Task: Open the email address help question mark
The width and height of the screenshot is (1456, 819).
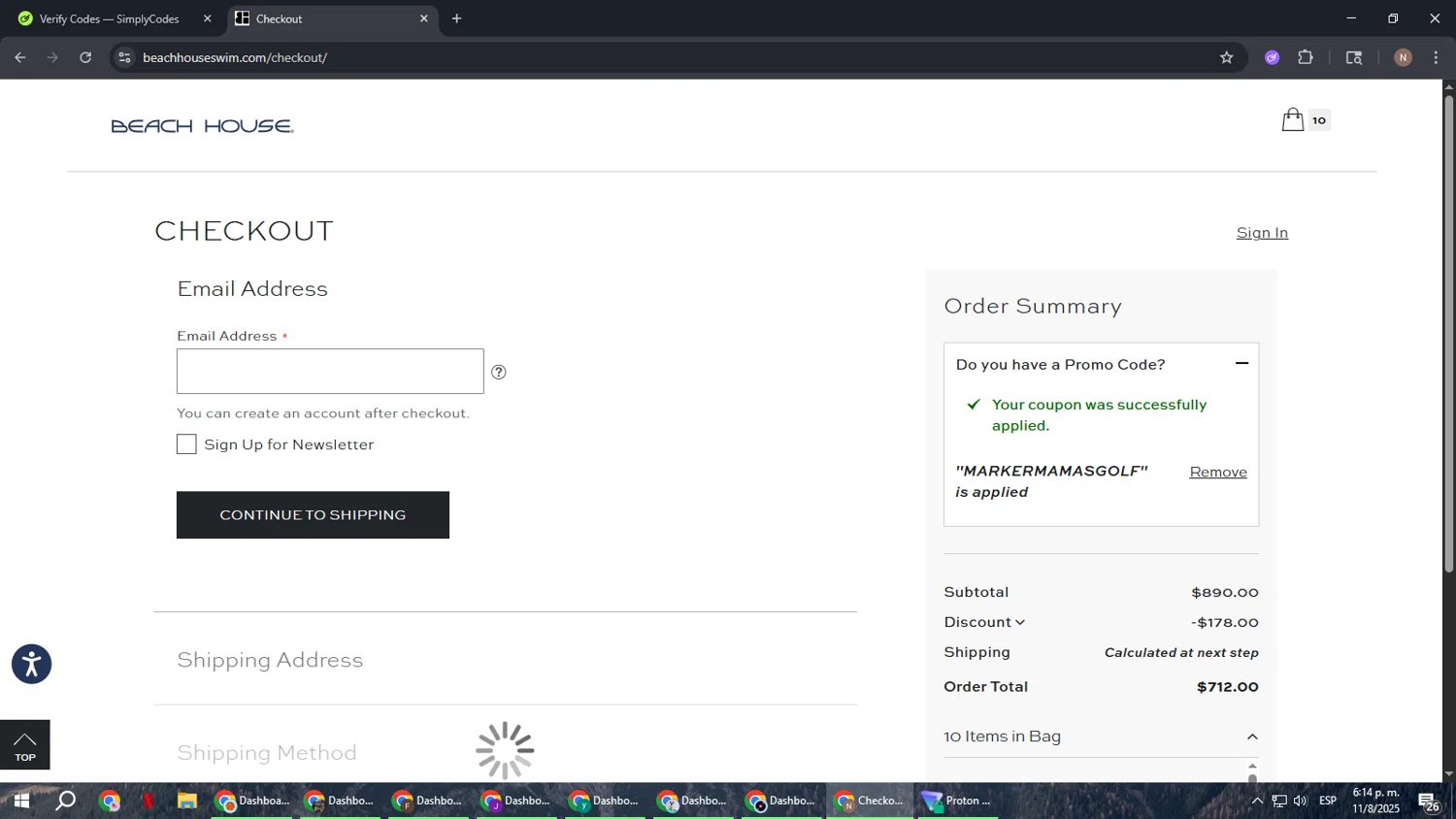Action: click(499, 372)
